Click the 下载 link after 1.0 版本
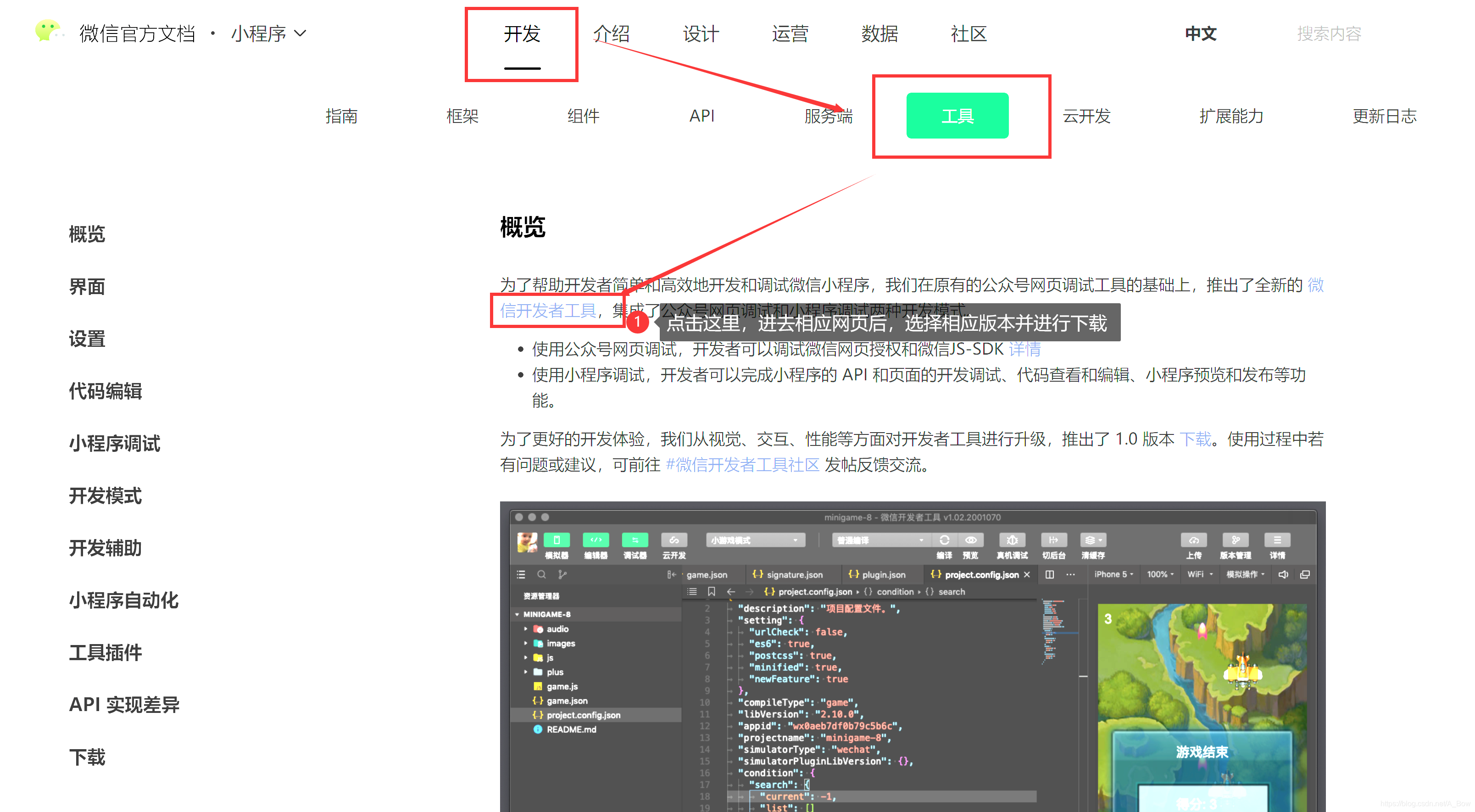1475x812 pixels. (1196, 439)
